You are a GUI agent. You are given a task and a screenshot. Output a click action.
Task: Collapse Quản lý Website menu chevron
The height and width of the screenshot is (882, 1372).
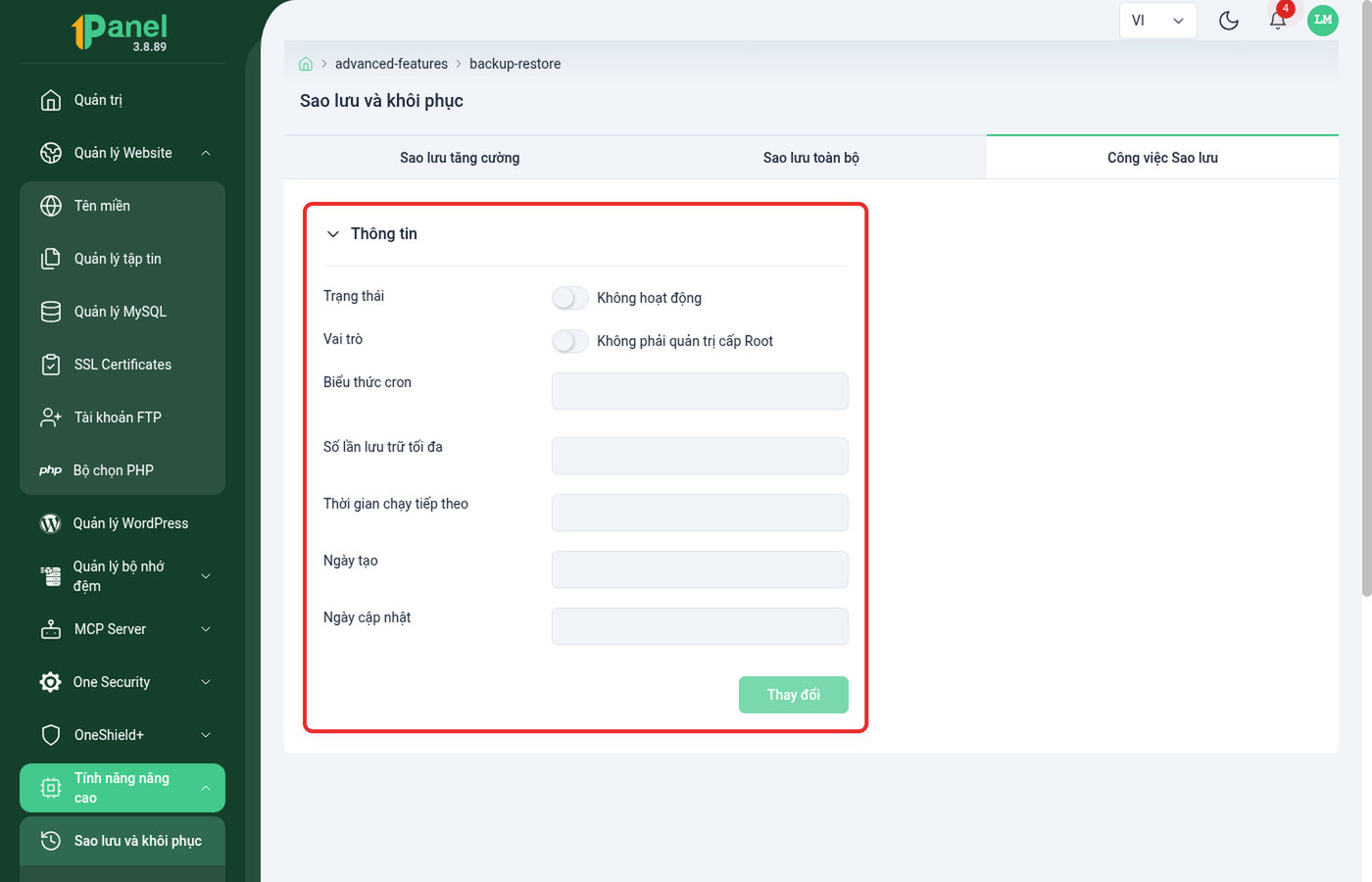point(206,153)
